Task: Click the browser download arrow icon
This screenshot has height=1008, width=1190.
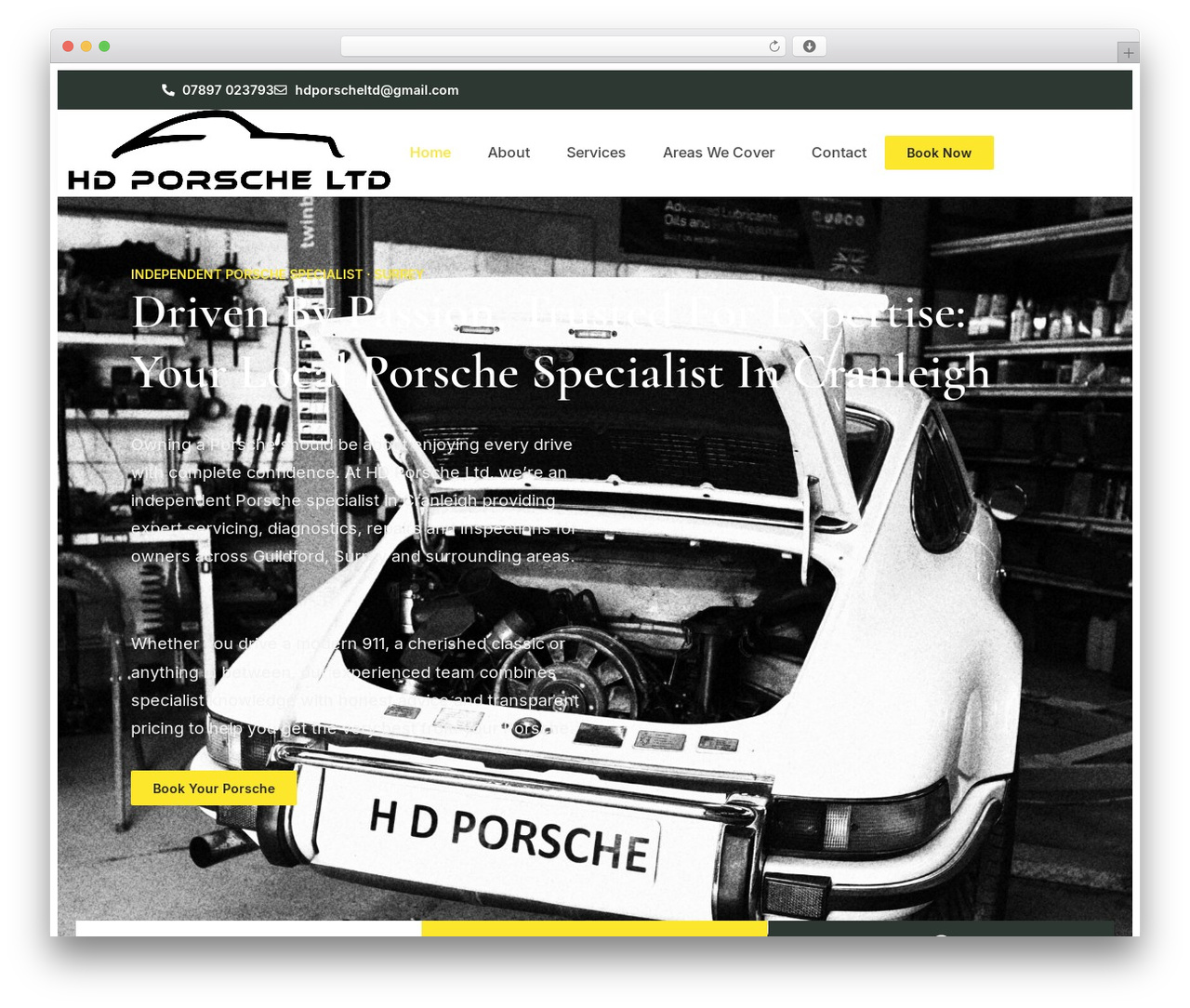Action: click(810, 46)
